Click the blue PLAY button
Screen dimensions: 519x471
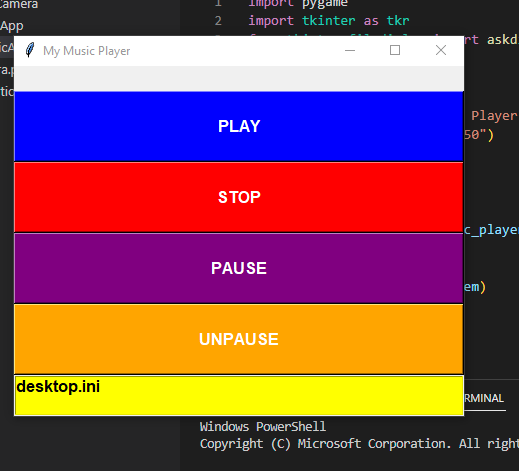point(239,126)
